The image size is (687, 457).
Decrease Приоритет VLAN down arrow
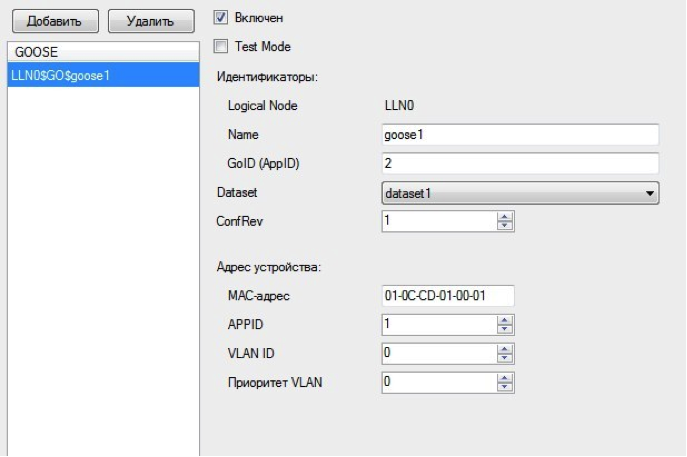(x=505, y=387)
